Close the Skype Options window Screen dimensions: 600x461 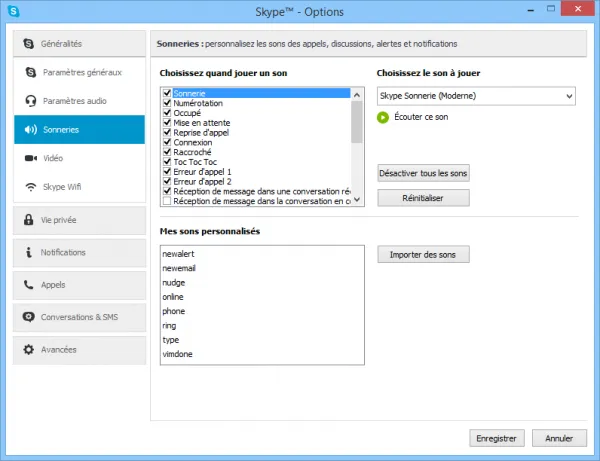578,8
